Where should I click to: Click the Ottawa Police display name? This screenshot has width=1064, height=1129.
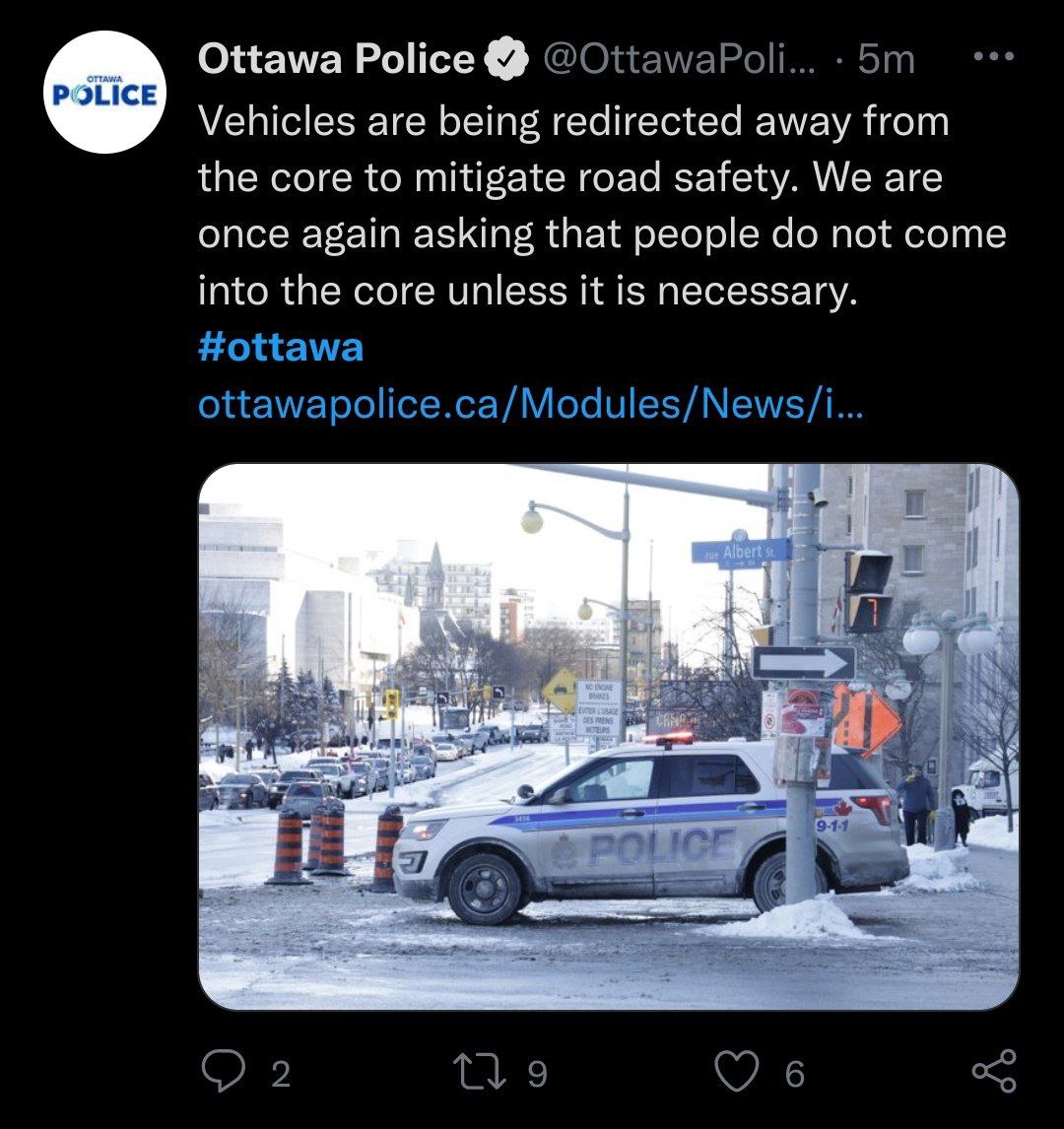pos(336,59)
